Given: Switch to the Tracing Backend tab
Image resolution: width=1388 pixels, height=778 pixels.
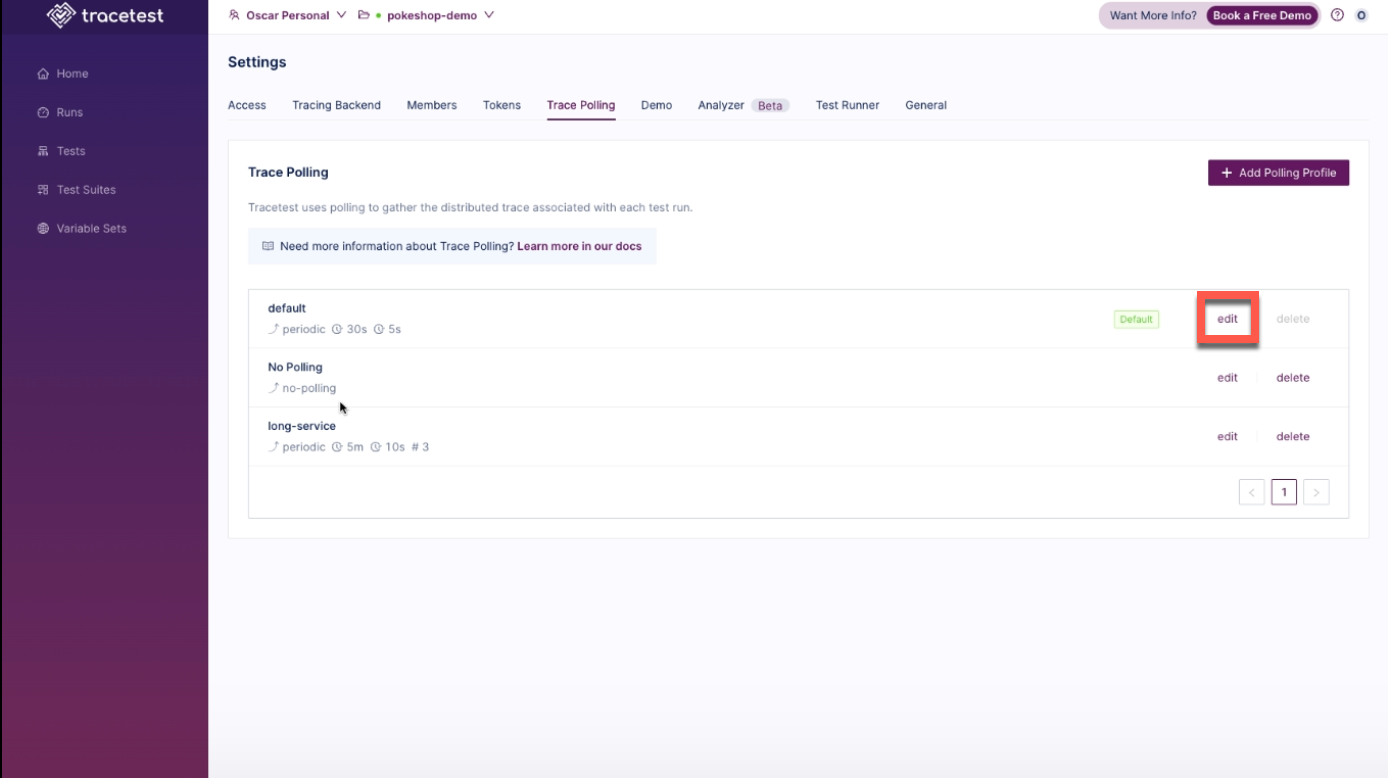Looking at the screenshot, I should [x=336, y=105].
